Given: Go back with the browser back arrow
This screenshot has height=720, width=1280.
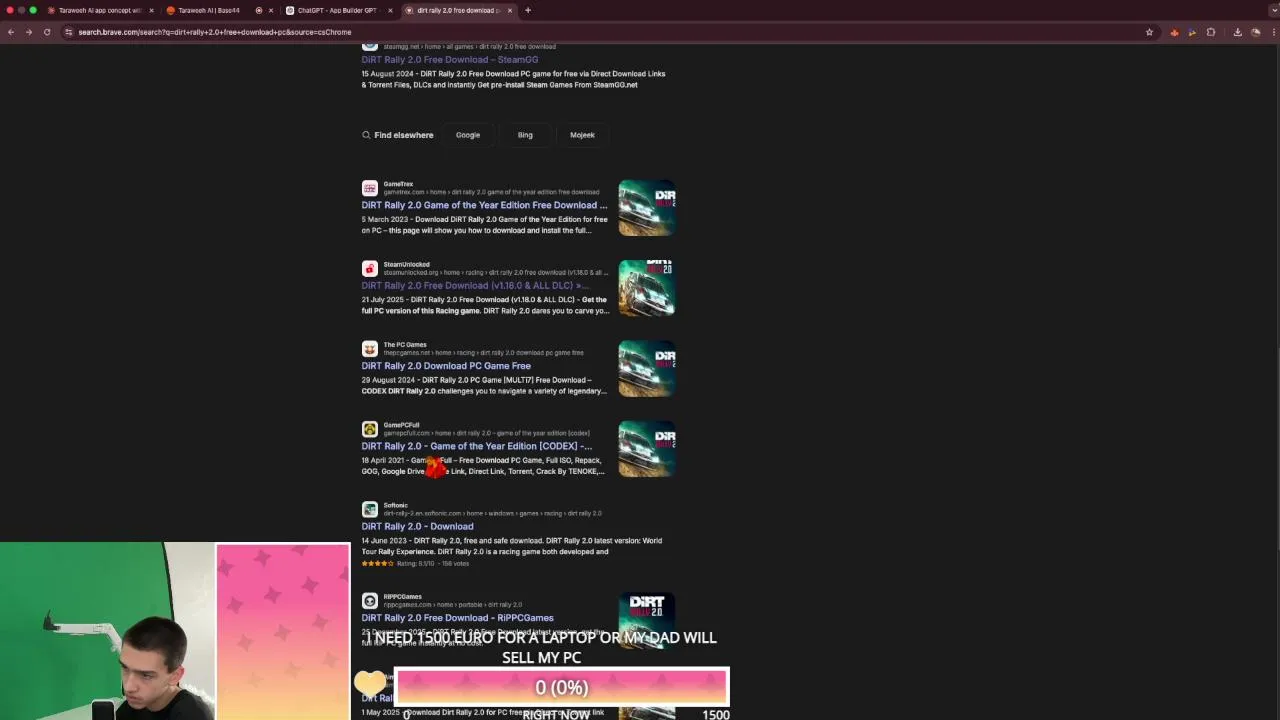Looking at the screenshot, I should pos(11,32).
